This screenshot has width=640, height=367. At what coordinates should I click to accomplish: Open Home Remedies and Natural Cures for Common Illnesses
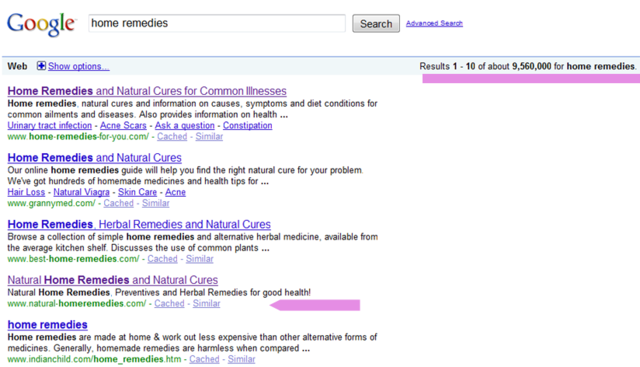point(147,91)
